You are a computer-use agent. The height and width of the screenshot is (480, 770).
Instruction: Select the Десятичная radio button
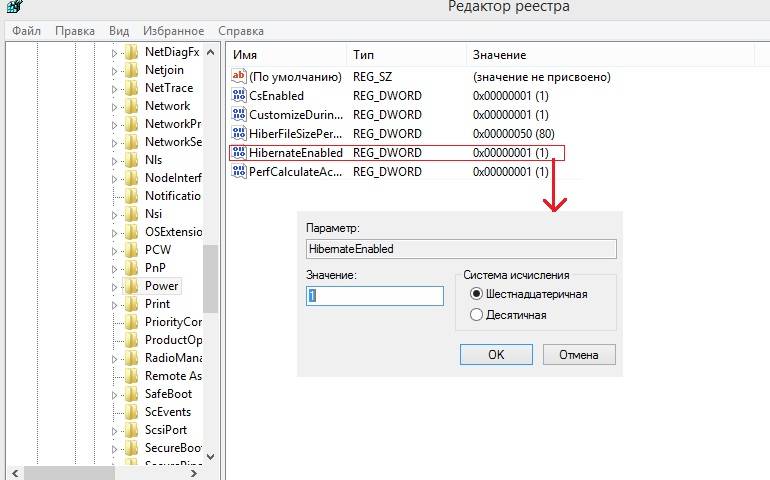click(x=476, y=315)
